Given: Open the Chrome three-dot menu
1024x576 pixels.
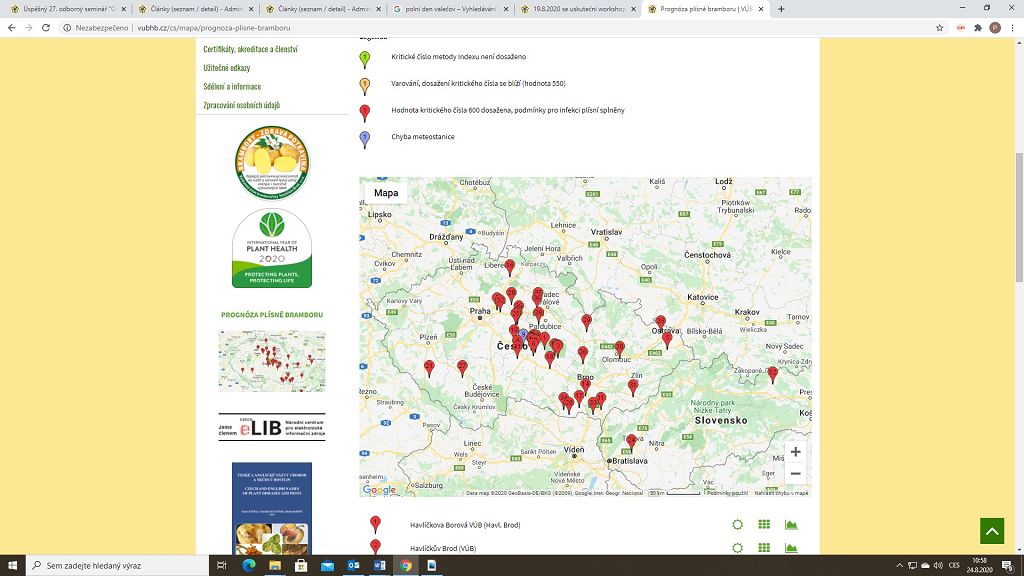Looking at the screenshot, I should click(1012, 27).
